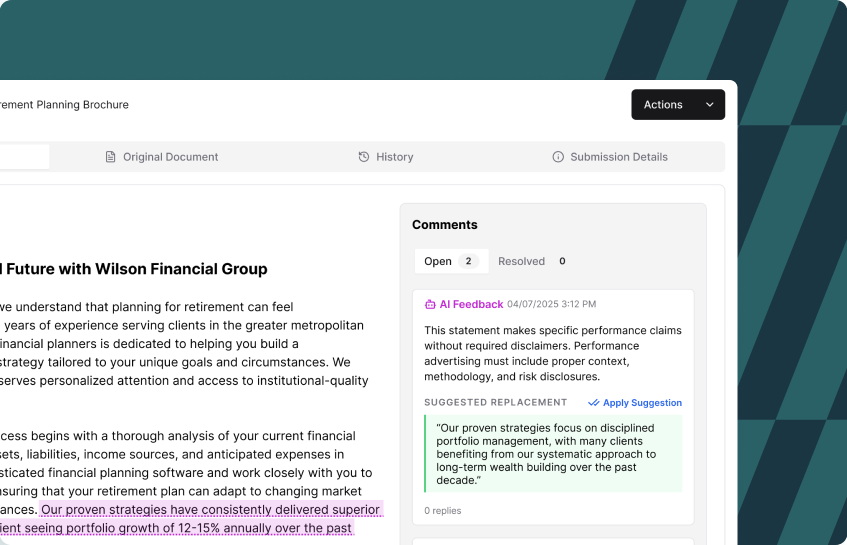The image size is (847, 545).
Task: Expand the Actions dropdown chevron
Action: point(710,105)
